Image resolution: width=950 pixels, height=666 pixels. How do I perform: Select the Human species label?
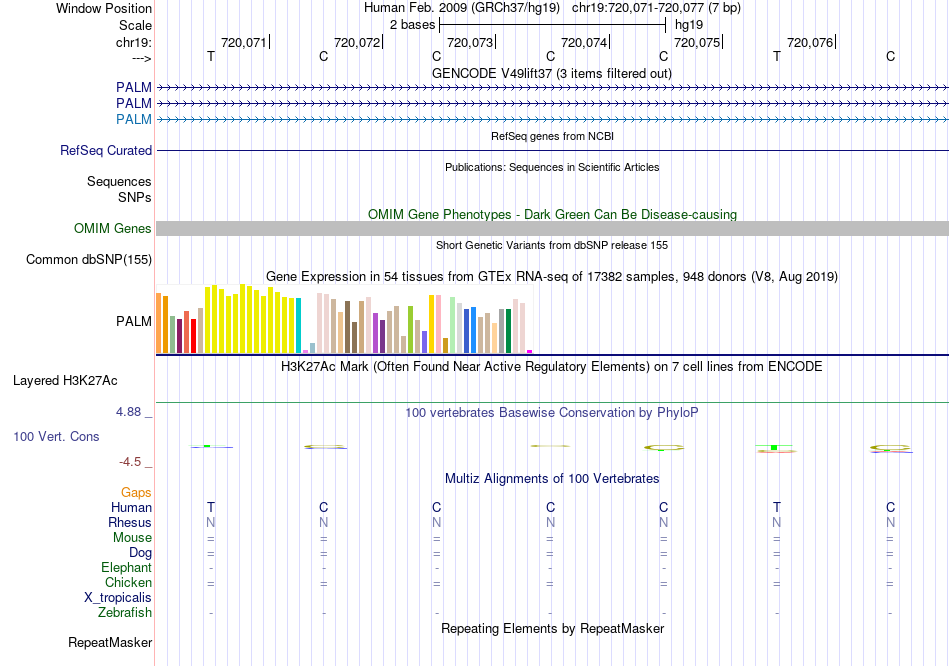coord(131,507)
